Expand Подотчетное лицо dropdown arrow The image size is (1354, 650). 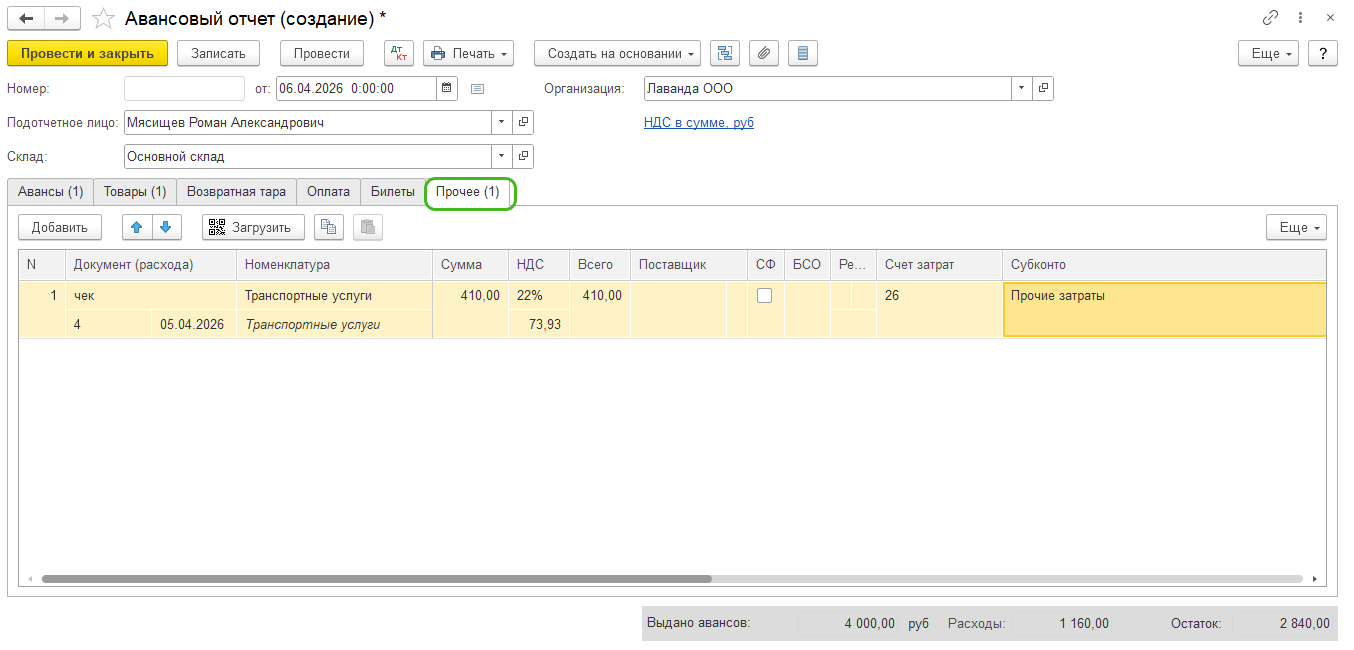[502, 122]
